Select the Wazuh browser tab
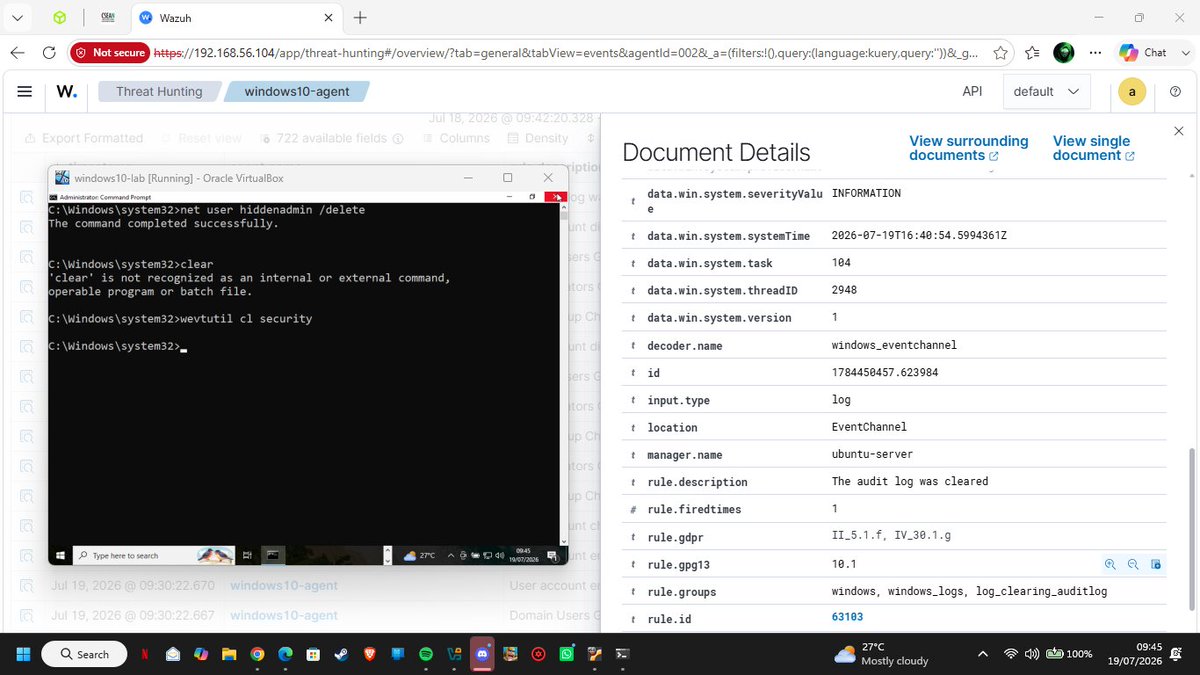The height and width of the screenshot is (675, 1200). tap(236, 18)
